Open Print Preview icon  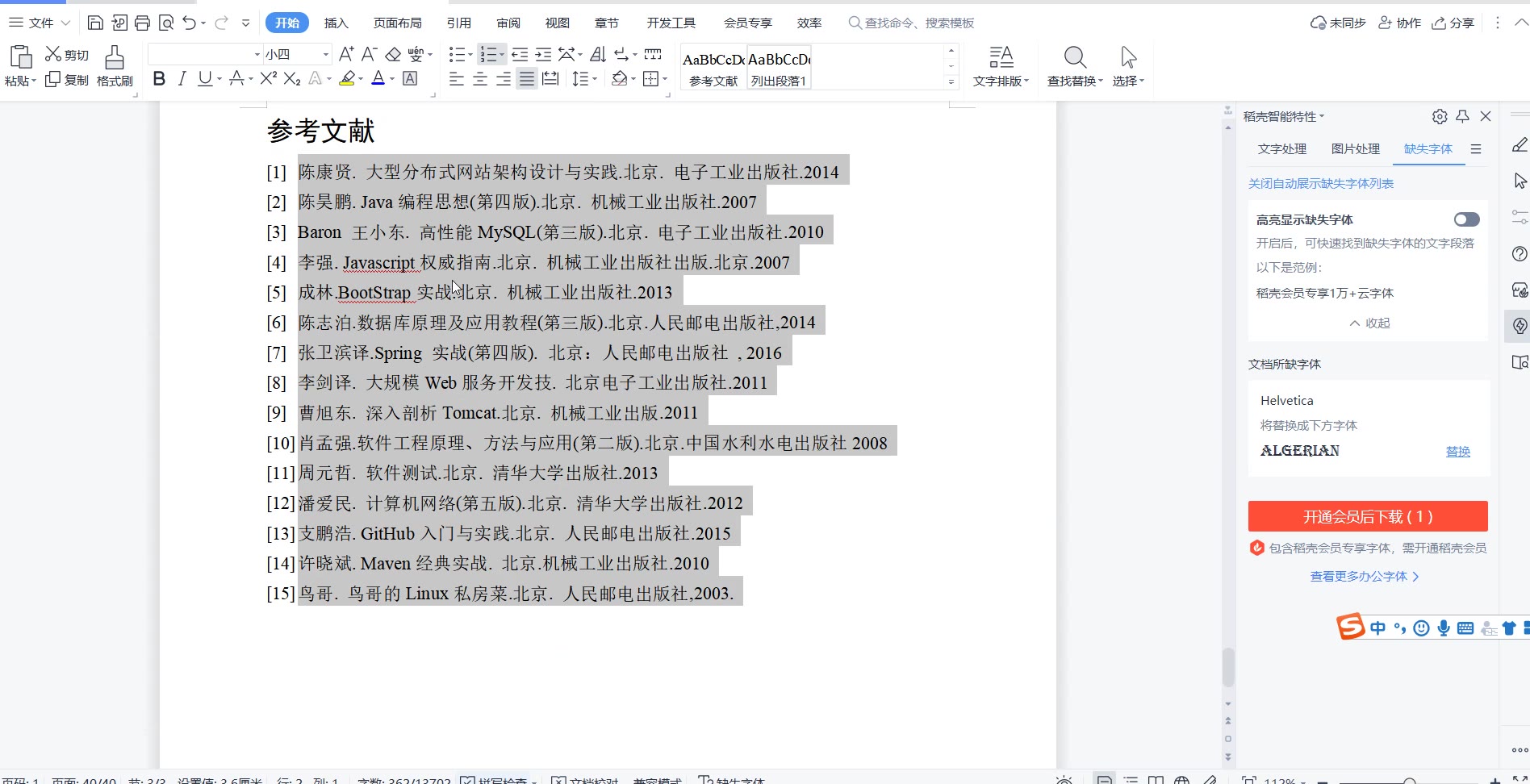coord(166,23)
